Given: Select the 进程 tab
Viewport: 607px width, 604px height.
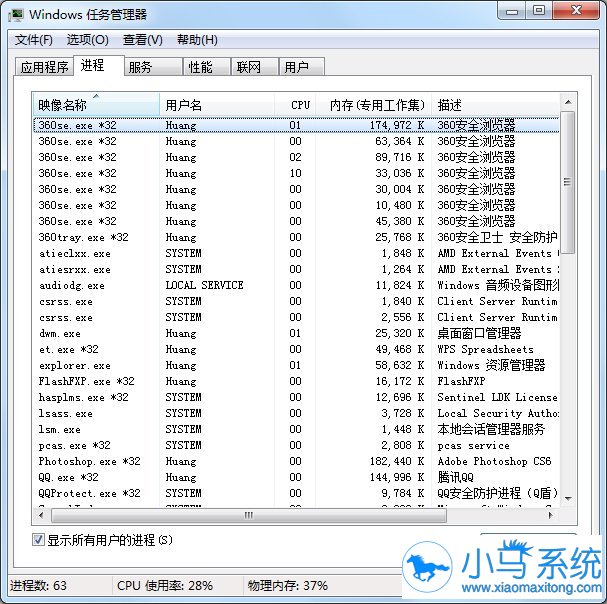Looking at the screenshot, I should pyautogui.click(x=99, y=65).
